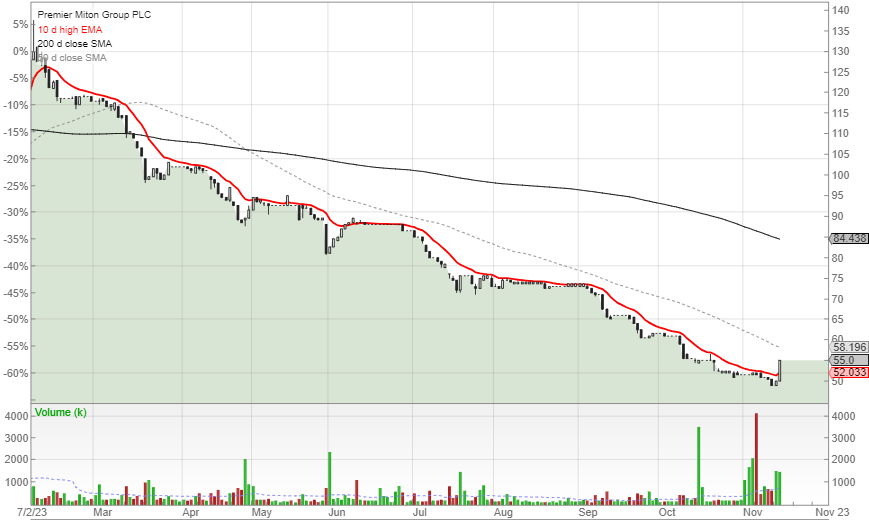The height and width of the screenshot is (520, 869).
Task: Click the Nov label on the date axis
Action: pos(753,512)
